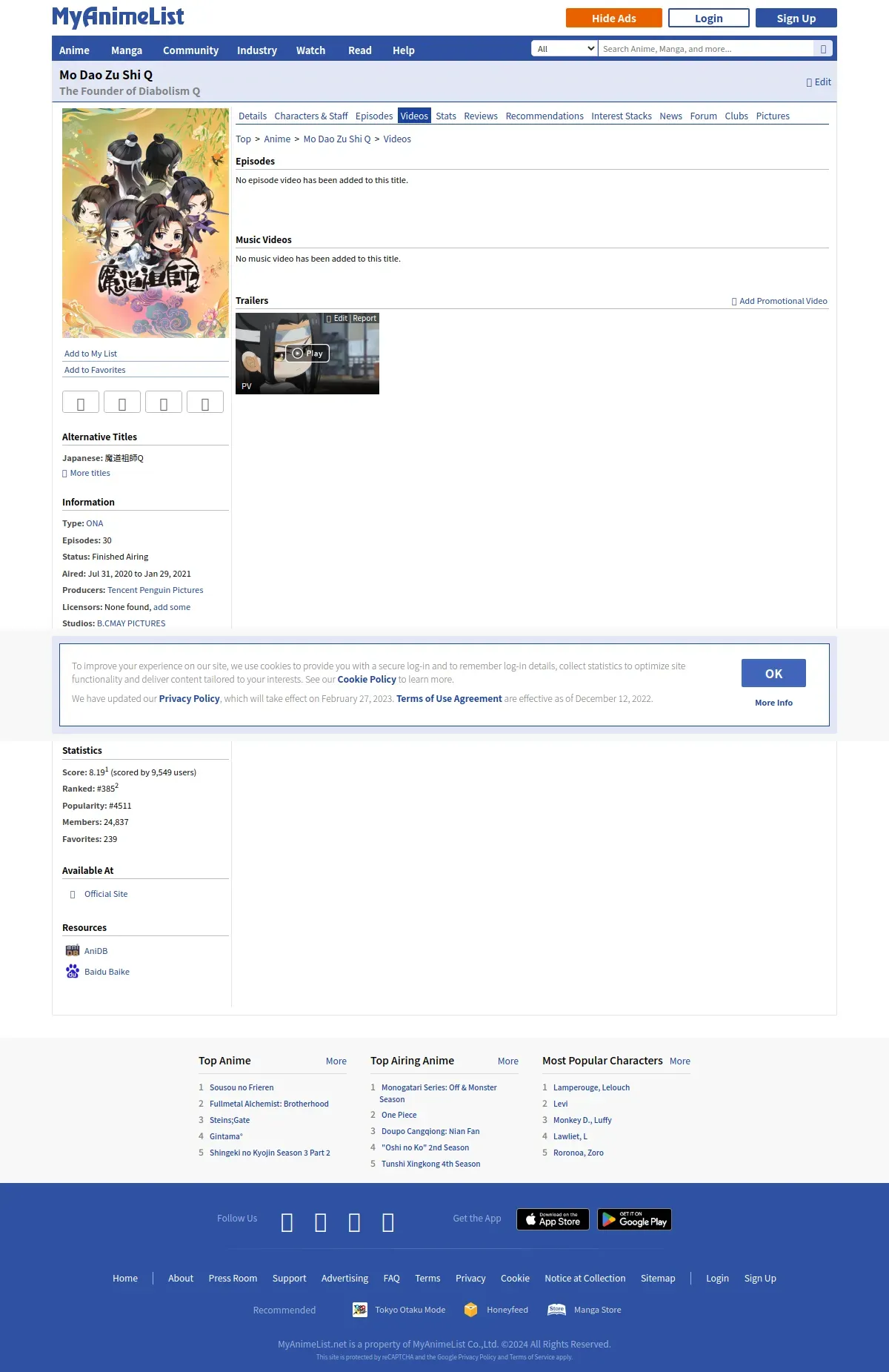Open the Baidu Baike resource icon
The image size is (889, 1372).
[73, 972]
